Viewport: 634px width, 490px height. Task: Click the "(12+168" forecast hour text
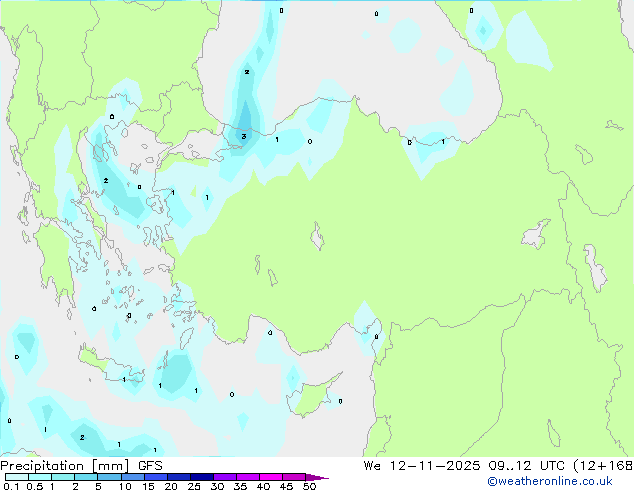(603, 466)
